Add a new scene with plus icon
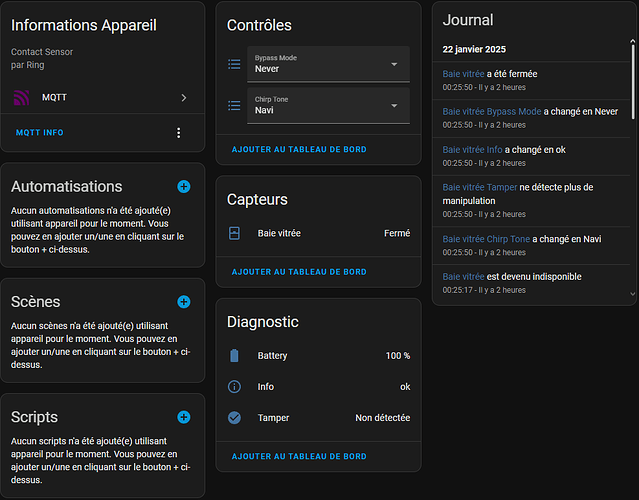This screenshot has width=639, height=500. [x=184, y=302]
